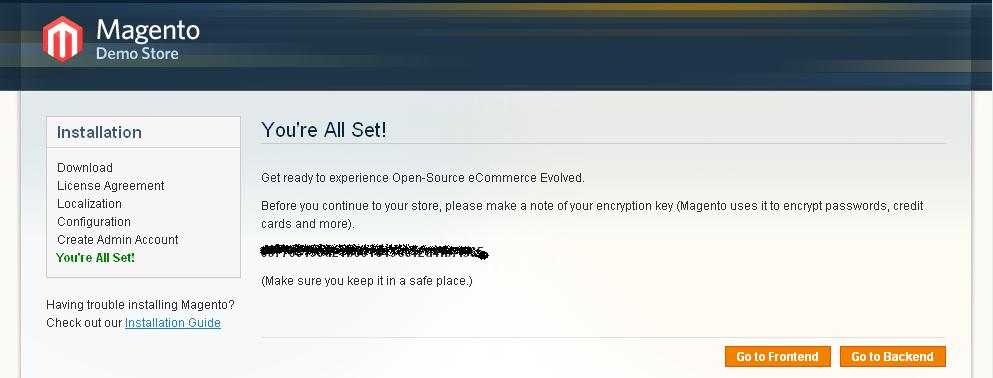Image resolution: width=993 pixels, height=378 pixels.
Task: Click the Demo Store subtitle text
Action: click(137, 53)
